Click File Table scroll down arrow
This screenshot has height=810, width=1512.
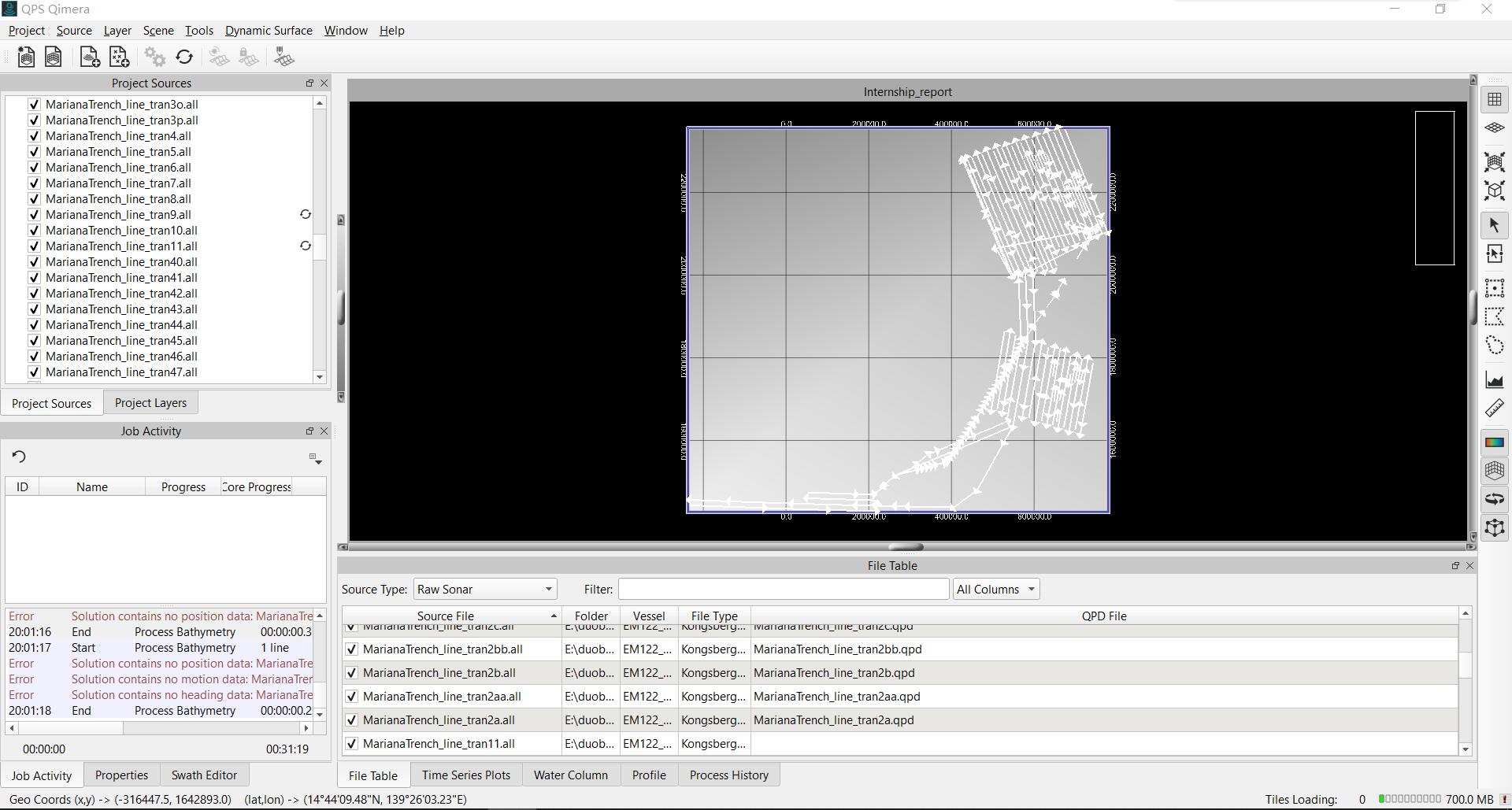(x=1466, y=749)
